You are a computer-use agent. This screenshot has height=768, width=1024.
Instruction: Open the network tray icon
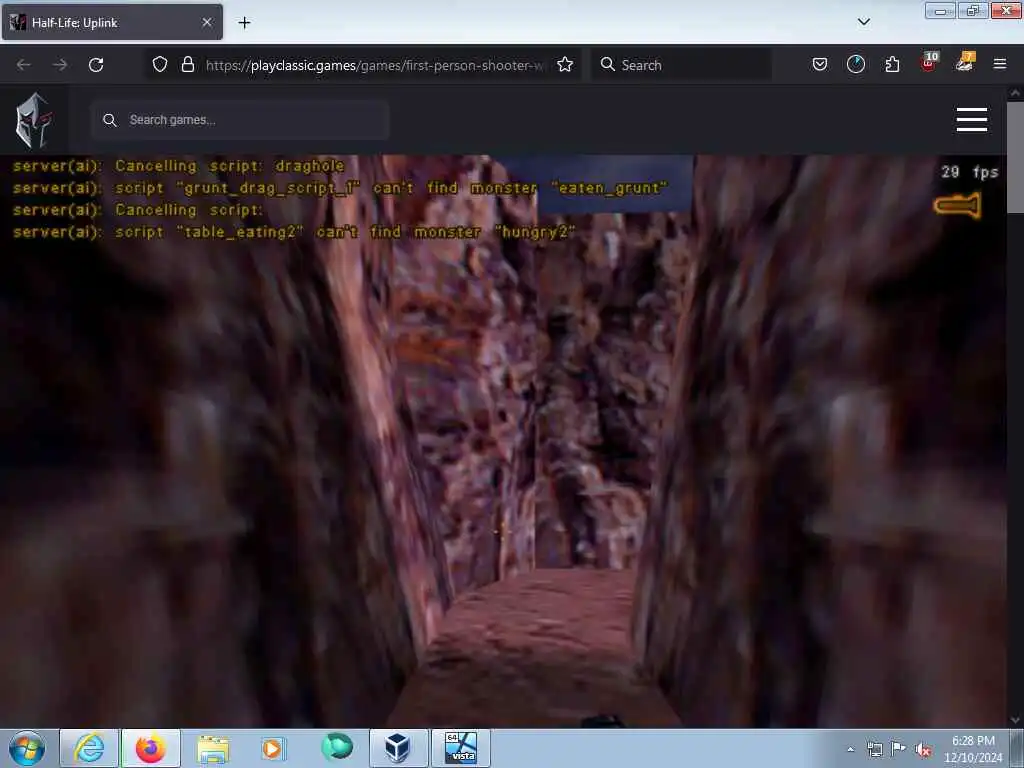coord(874,749)
